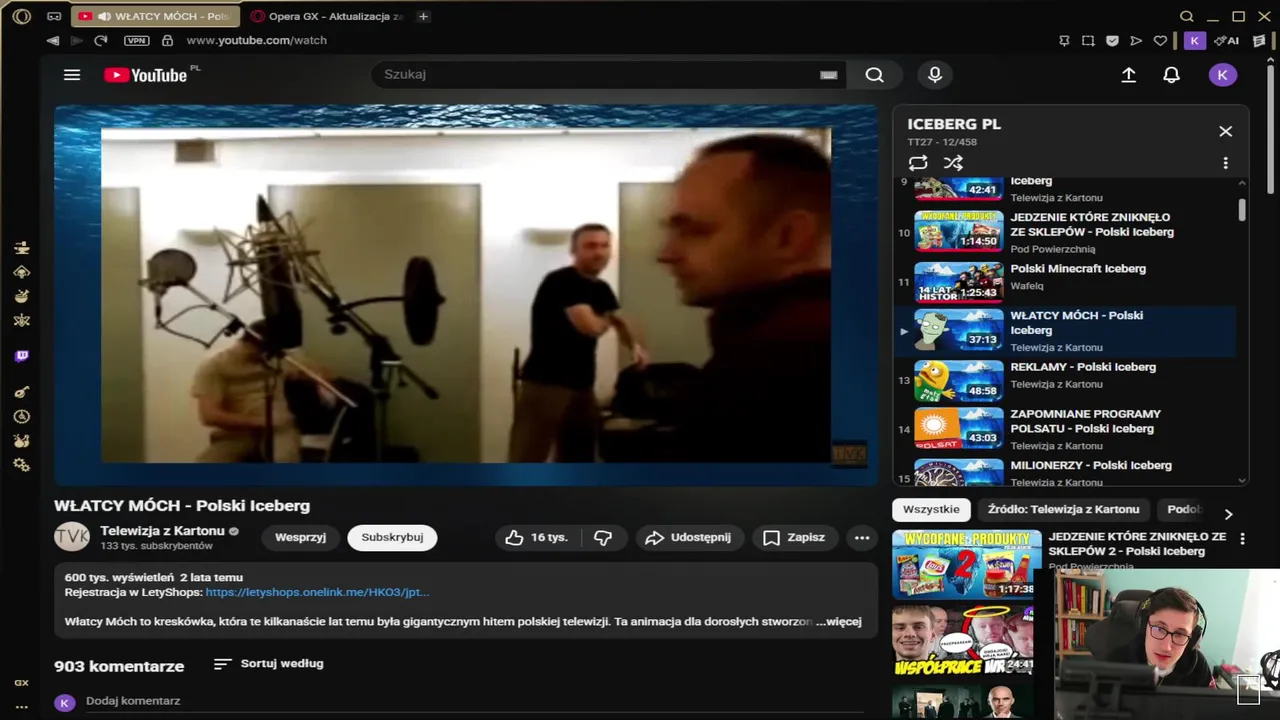Screen dimensions: 1280x720
Task: Open the browser tab search magnifier
Action: click(x=1187, y=16)
